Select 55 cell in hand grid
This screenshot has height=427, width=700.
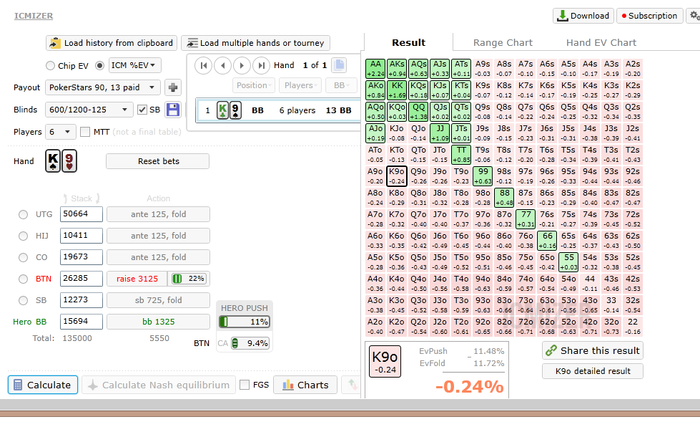point(569,262)
